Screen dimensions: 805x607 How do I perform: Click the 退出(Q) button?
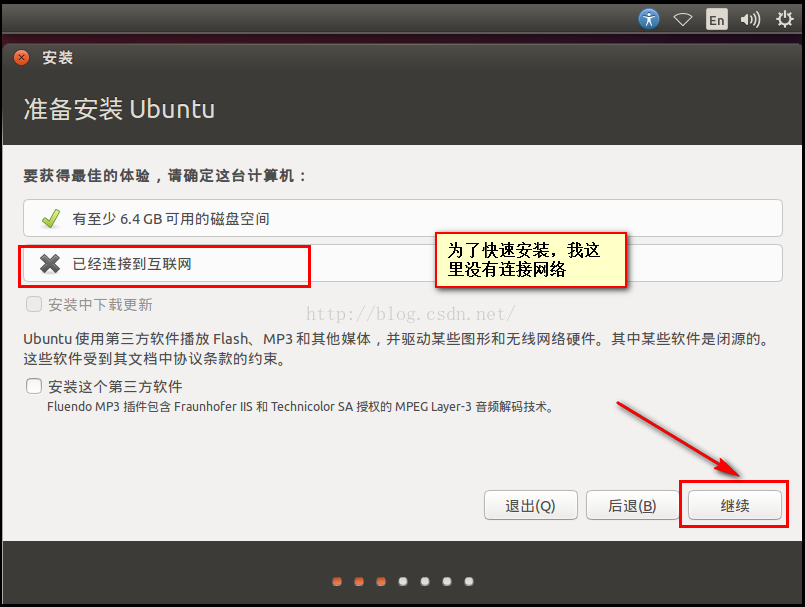click(x=530, y=505)
